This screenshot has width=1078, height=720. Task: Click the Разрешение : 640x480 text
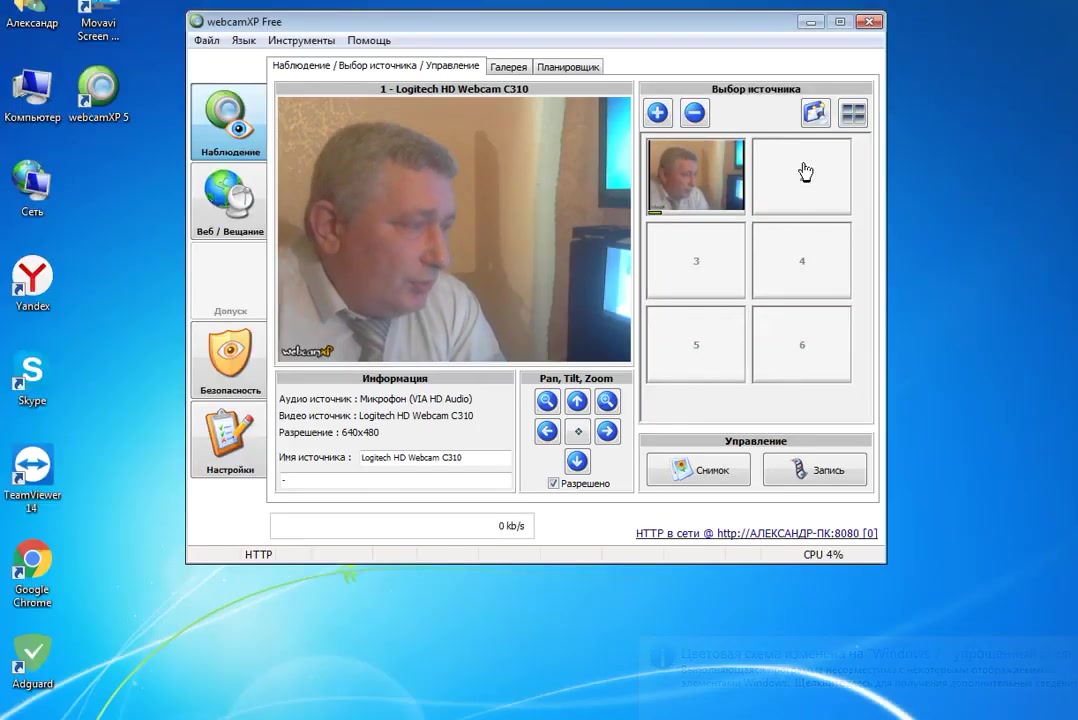[329, 433]
